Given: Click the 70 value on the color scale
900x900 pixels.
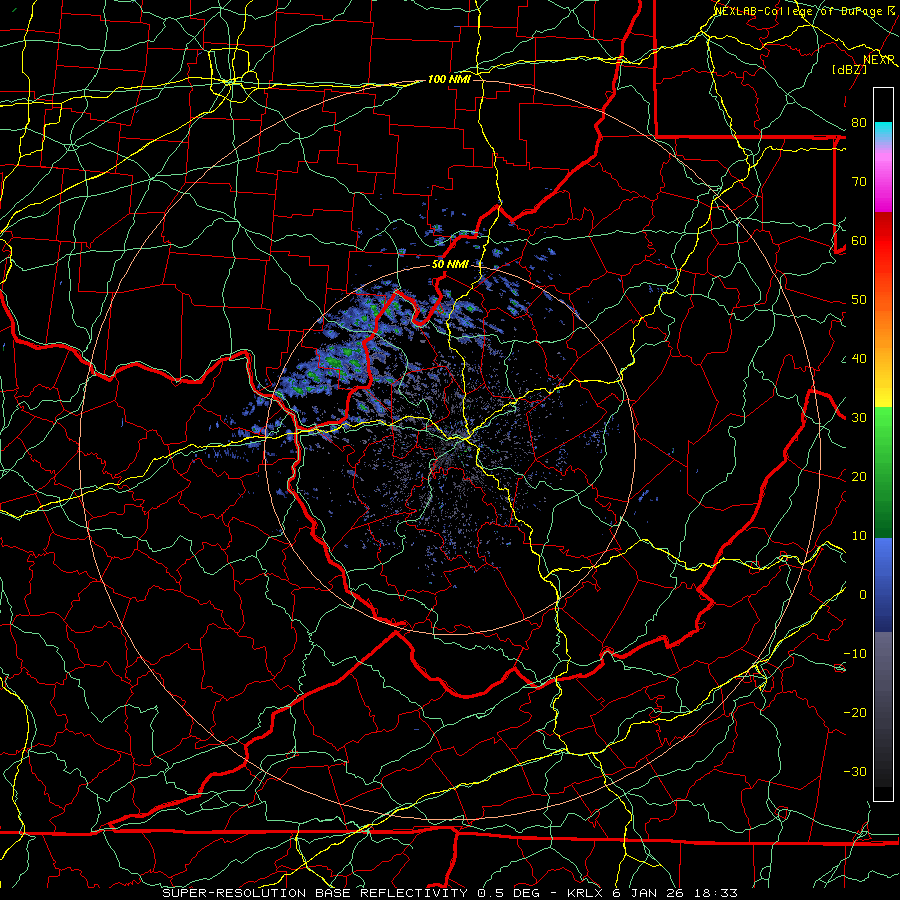Looking at the screenshot, I should [859, 181].
